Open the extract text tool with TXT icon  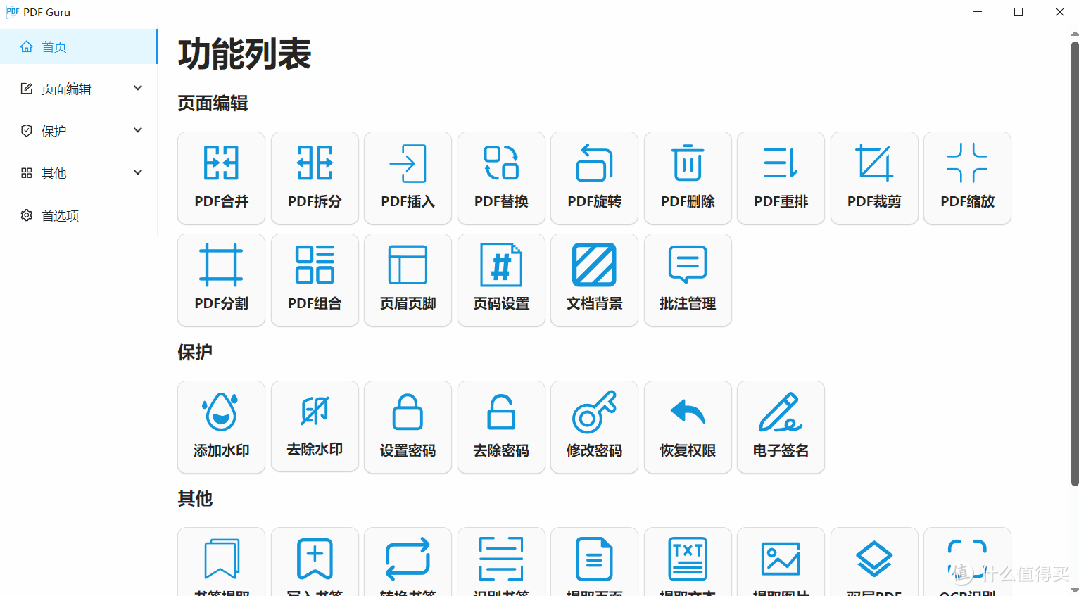coord(687,562)
